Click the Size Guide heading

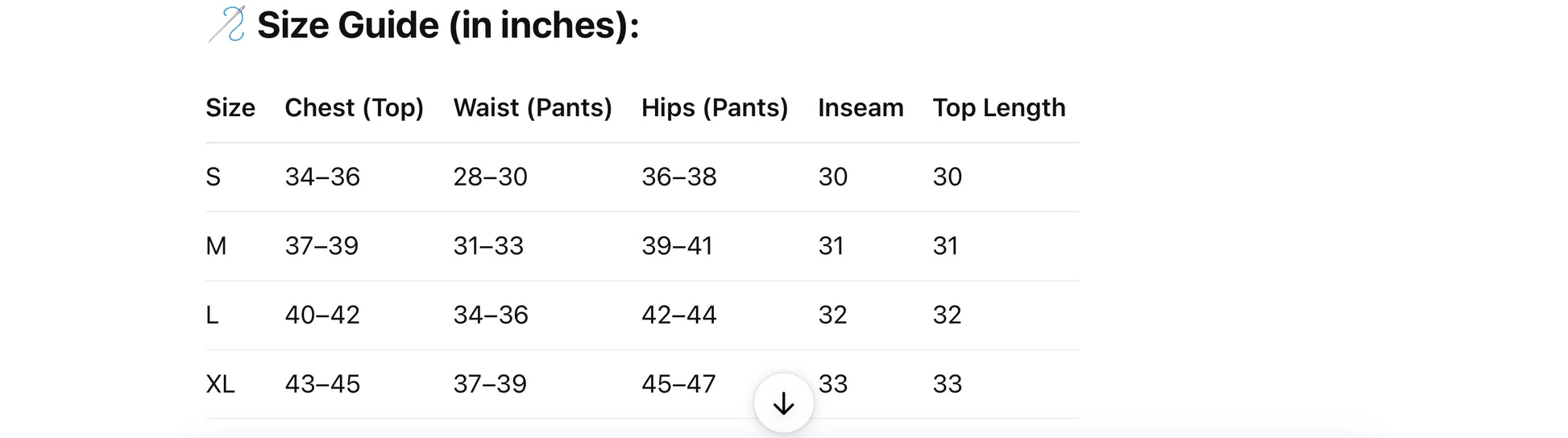pos(448,25)
